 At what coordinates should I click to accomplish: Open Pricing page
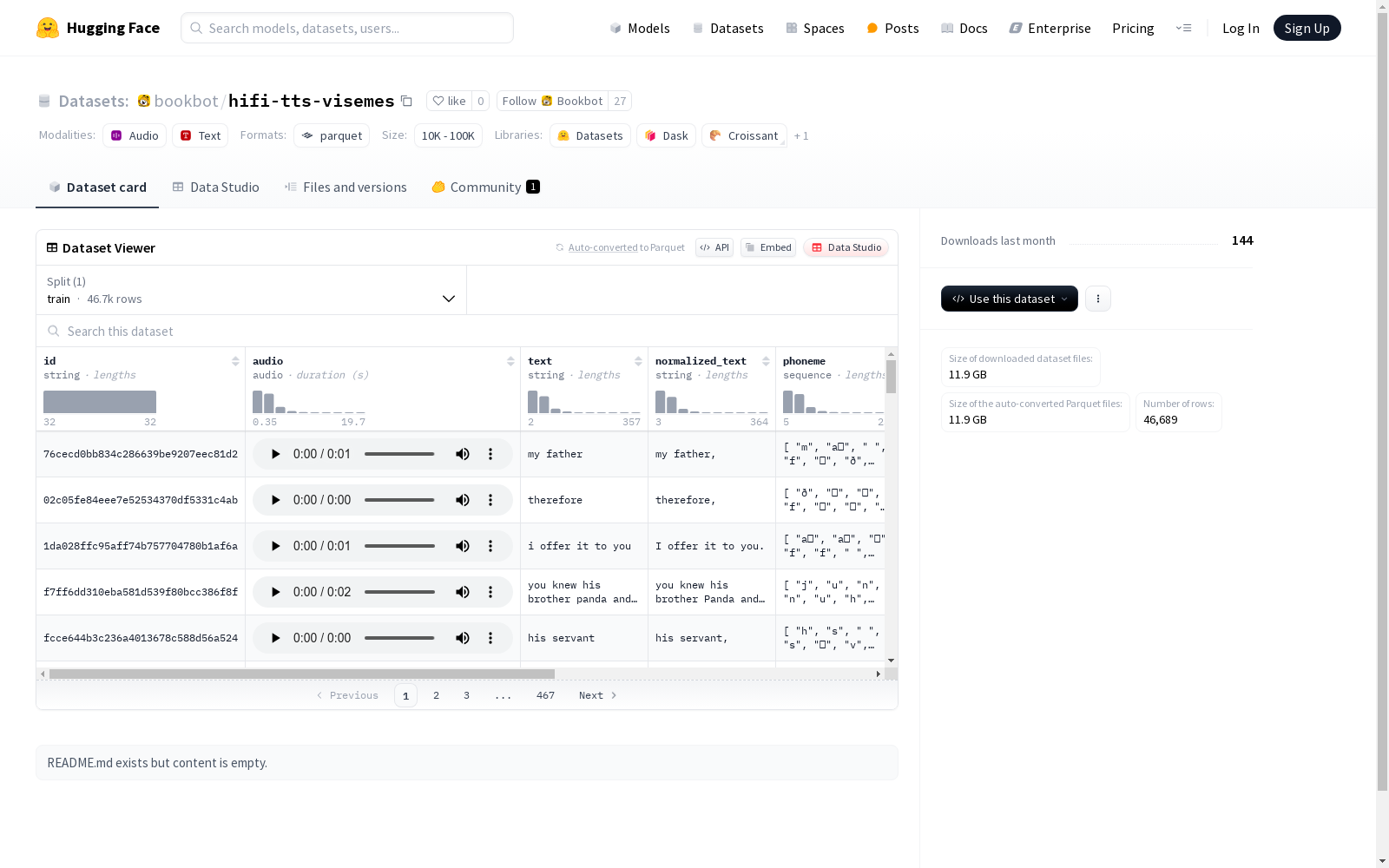(1133, 28)
